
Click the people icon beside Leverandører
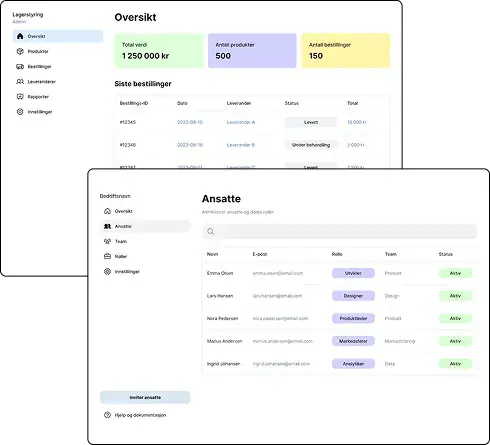[x=20, y=81]
